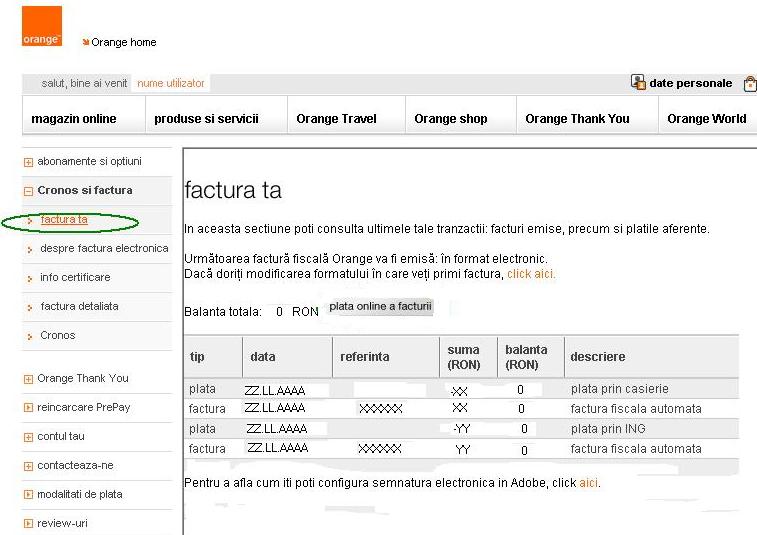Screen dimensions: 757x535
Task: Expand the contul tau plus icon
Action: tap(28, 437)
